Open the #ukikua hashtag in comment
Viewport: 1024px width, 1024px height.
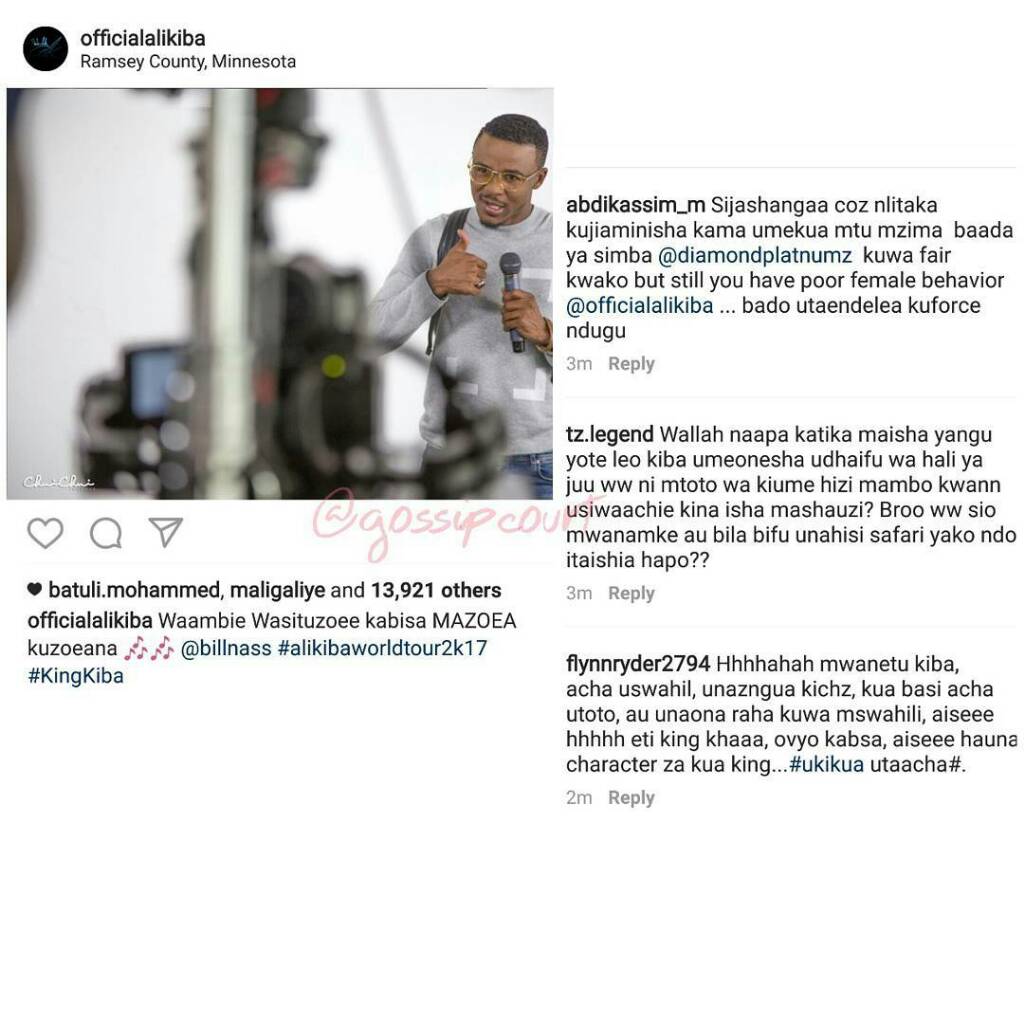click(827, 764)
